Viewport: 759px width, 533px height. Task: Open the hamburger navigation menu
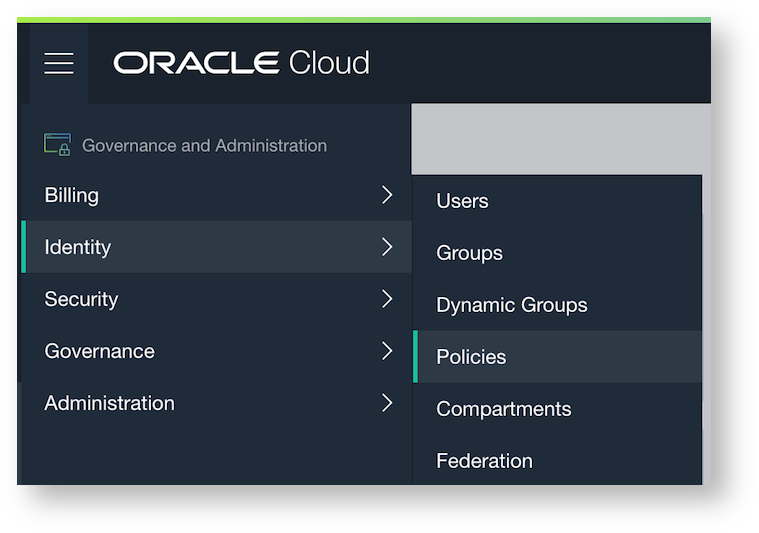(59, 64)
